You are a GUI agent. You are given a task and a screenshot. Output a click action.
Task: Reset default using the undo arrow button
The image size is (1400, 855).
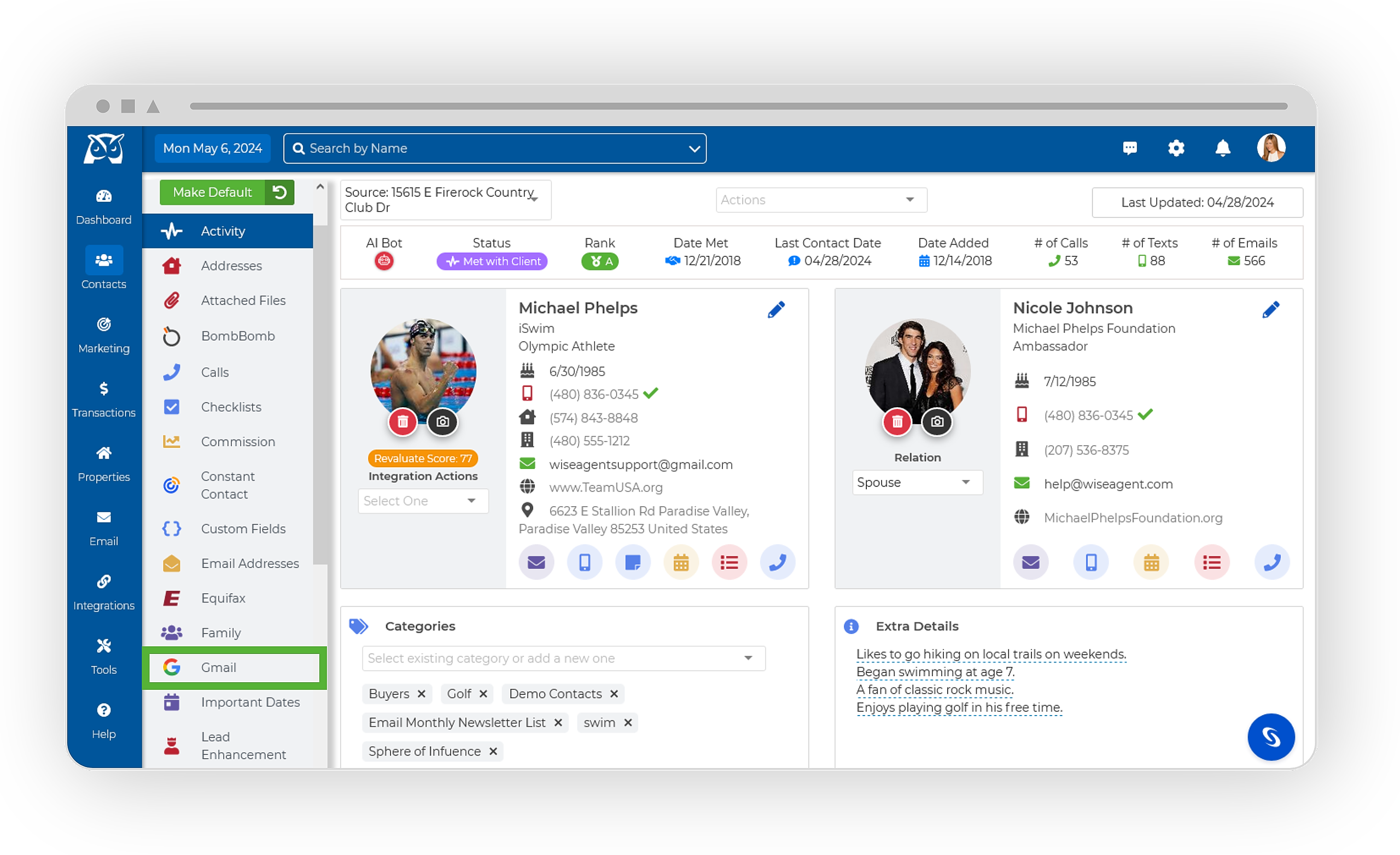pos(279,192)
